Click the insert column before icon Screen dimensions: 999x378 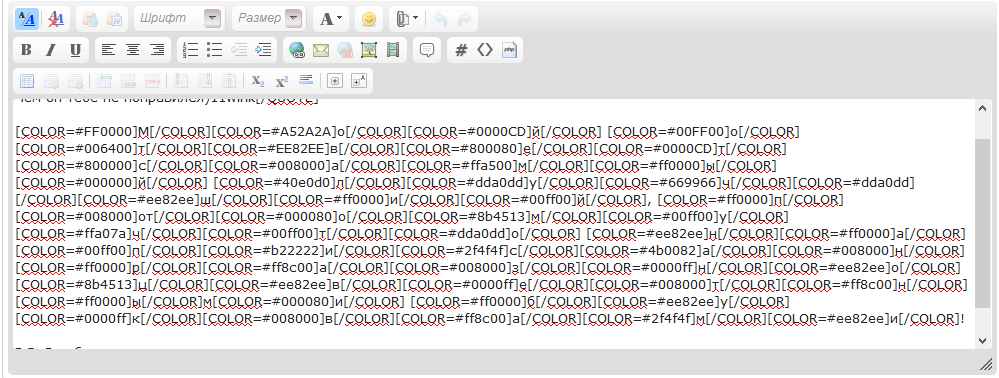click(181, 81)
